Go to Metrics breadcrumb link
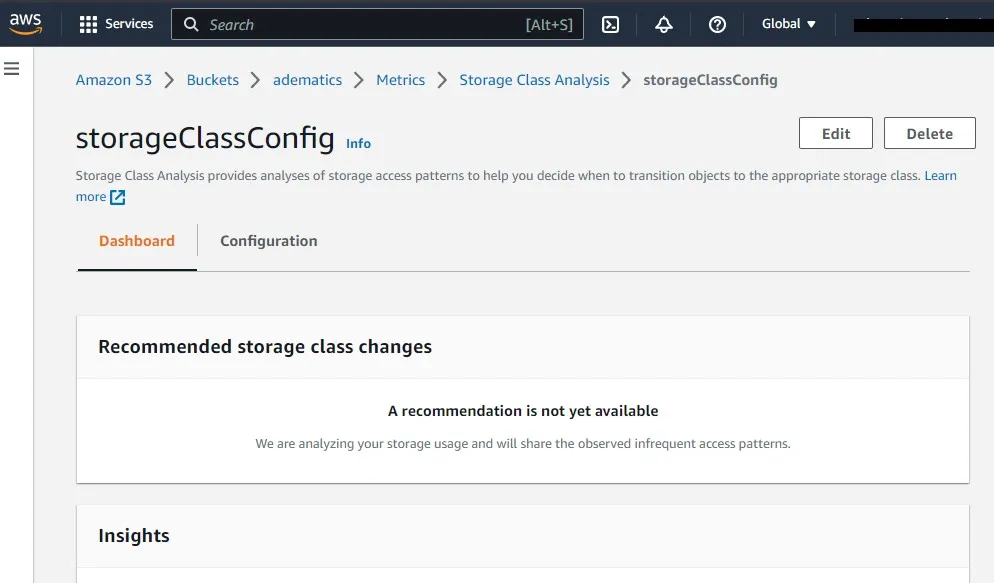 coord(400,80)
